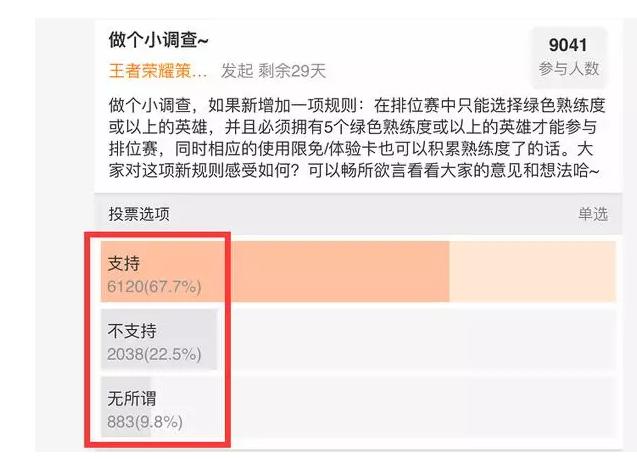Click the 剩余29天 remaining time text
Viewport: 637px width, 459px height.
point(292,71)
